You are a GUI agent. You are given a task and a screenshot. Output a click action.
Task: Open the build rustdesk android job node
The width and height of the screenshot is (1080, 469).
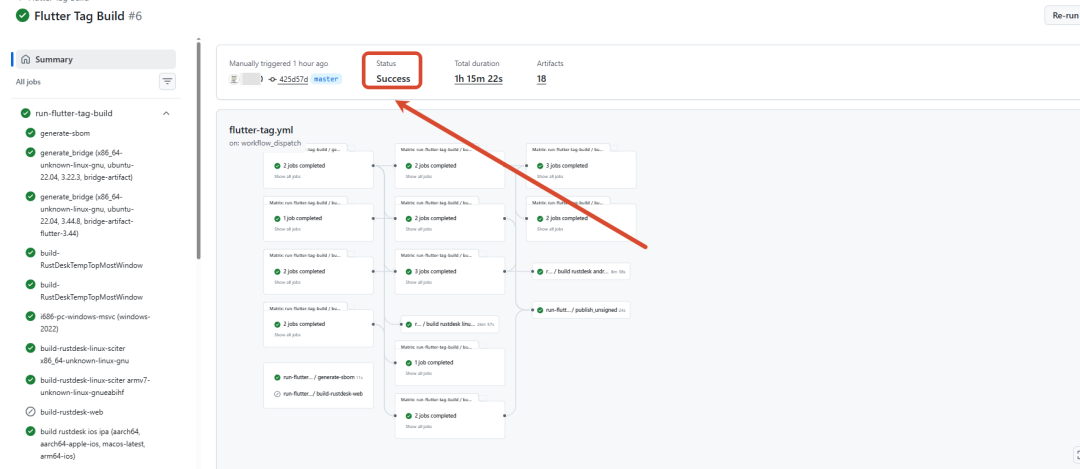click(581, 271)
